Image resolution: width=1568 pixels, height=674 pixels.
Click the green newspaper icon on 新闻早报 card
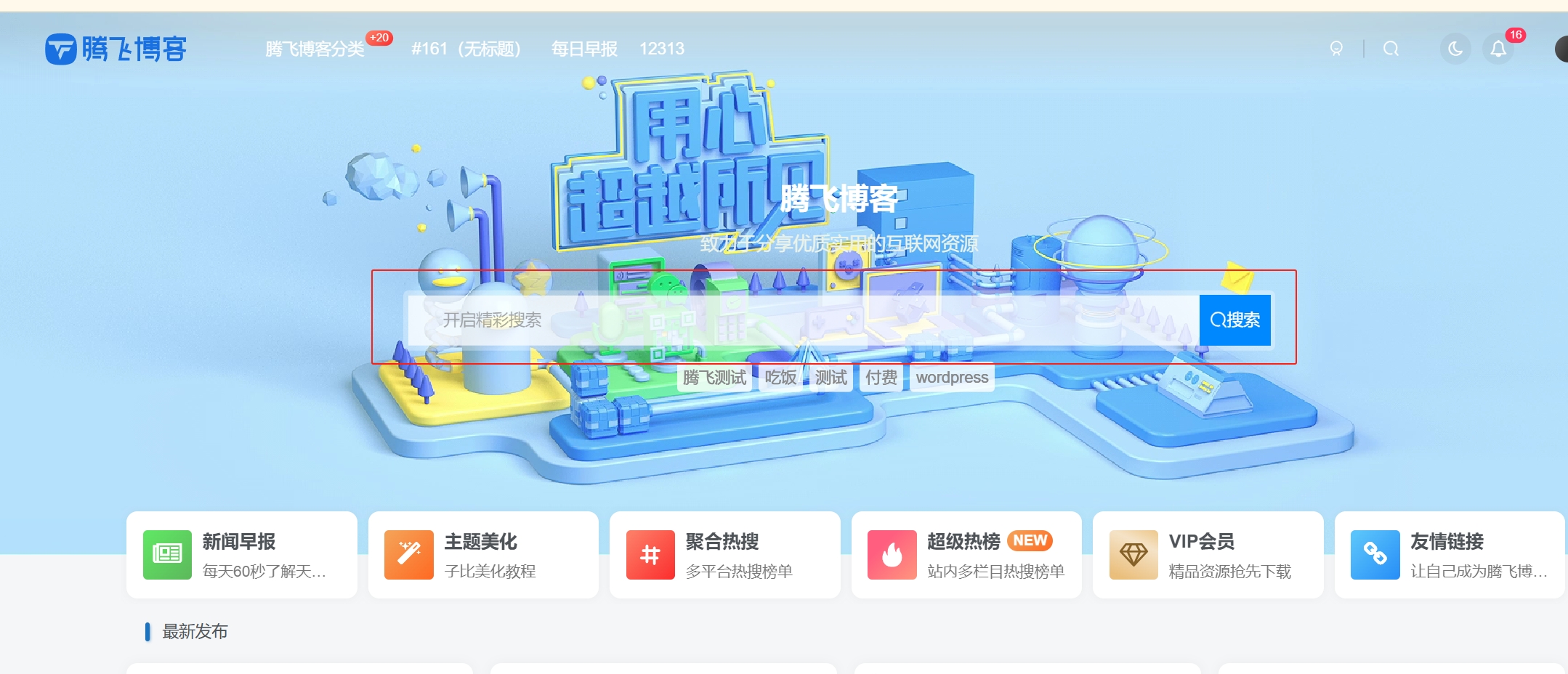pyautogui.click(x=167, y=554)
